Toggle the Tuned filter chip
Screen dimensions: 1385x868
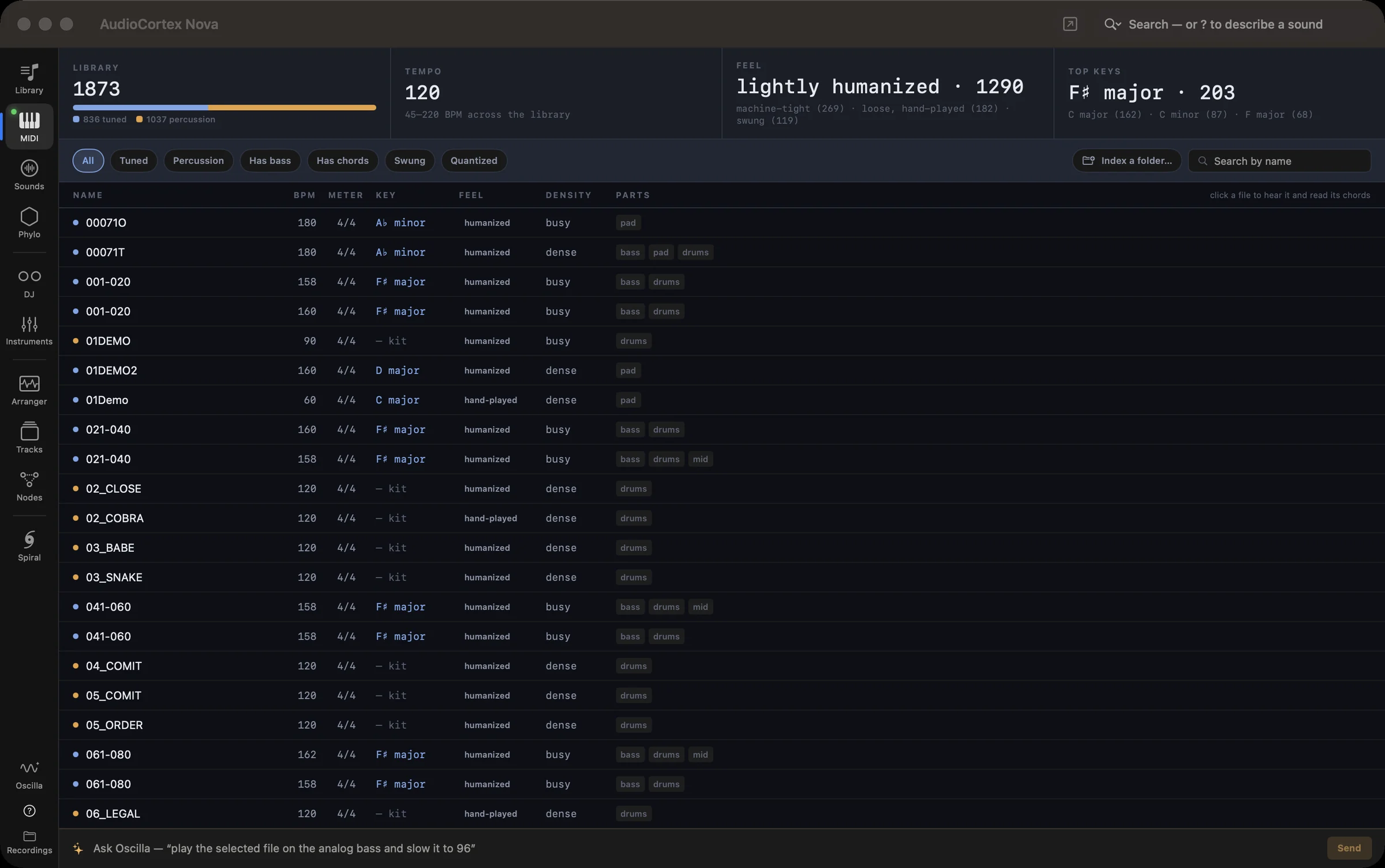click(x=133, y=160)
